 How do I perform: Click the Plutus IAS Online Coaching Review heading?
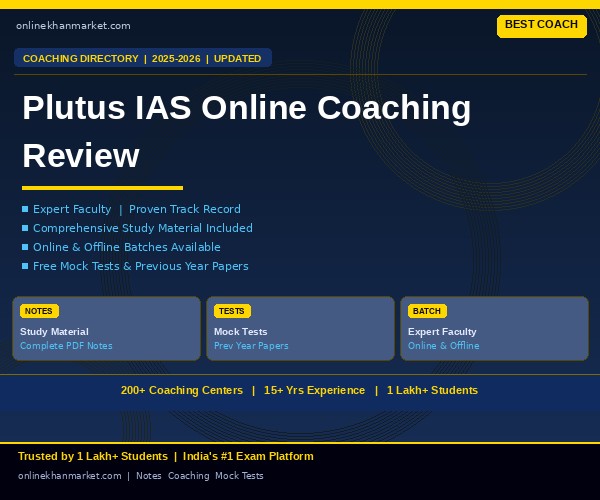pos(246,131)
